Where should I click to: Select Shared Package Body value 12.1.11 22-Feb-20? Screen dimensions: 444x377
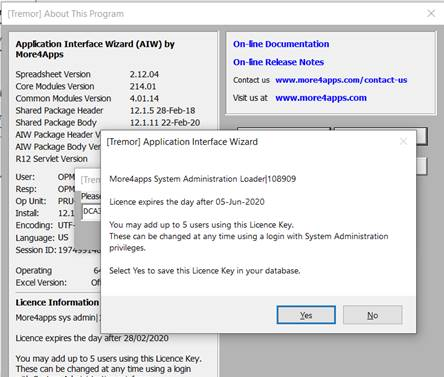tap(165, 123)
